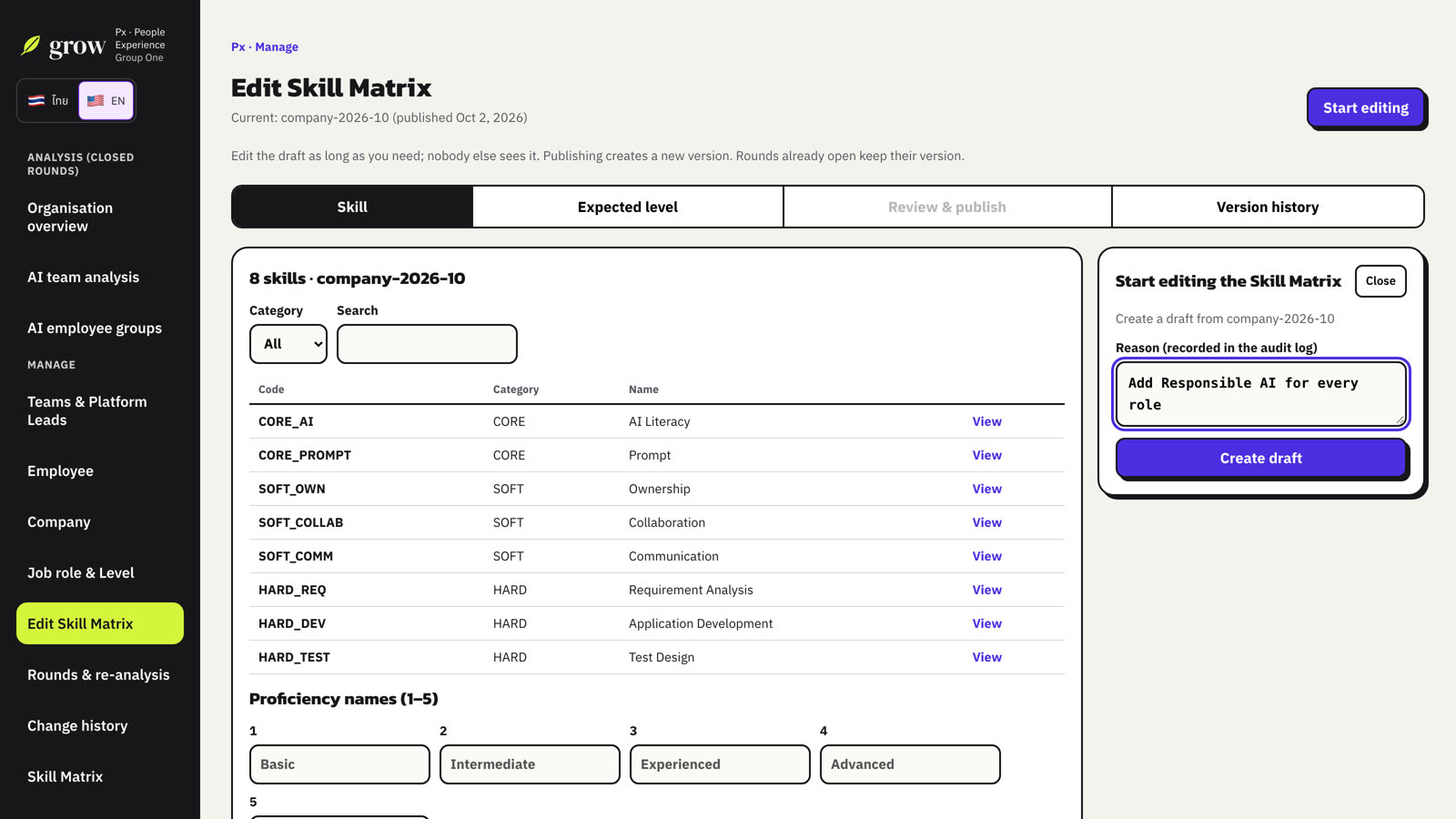Open AI employee groups page
Screen dimensions: 1456x819
click(x=100, y=328)
